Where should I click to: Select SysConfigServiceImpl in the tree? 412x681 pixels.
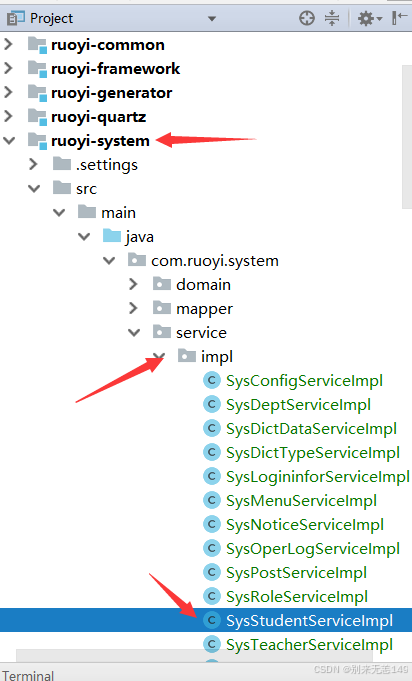(x=304, y=381)
